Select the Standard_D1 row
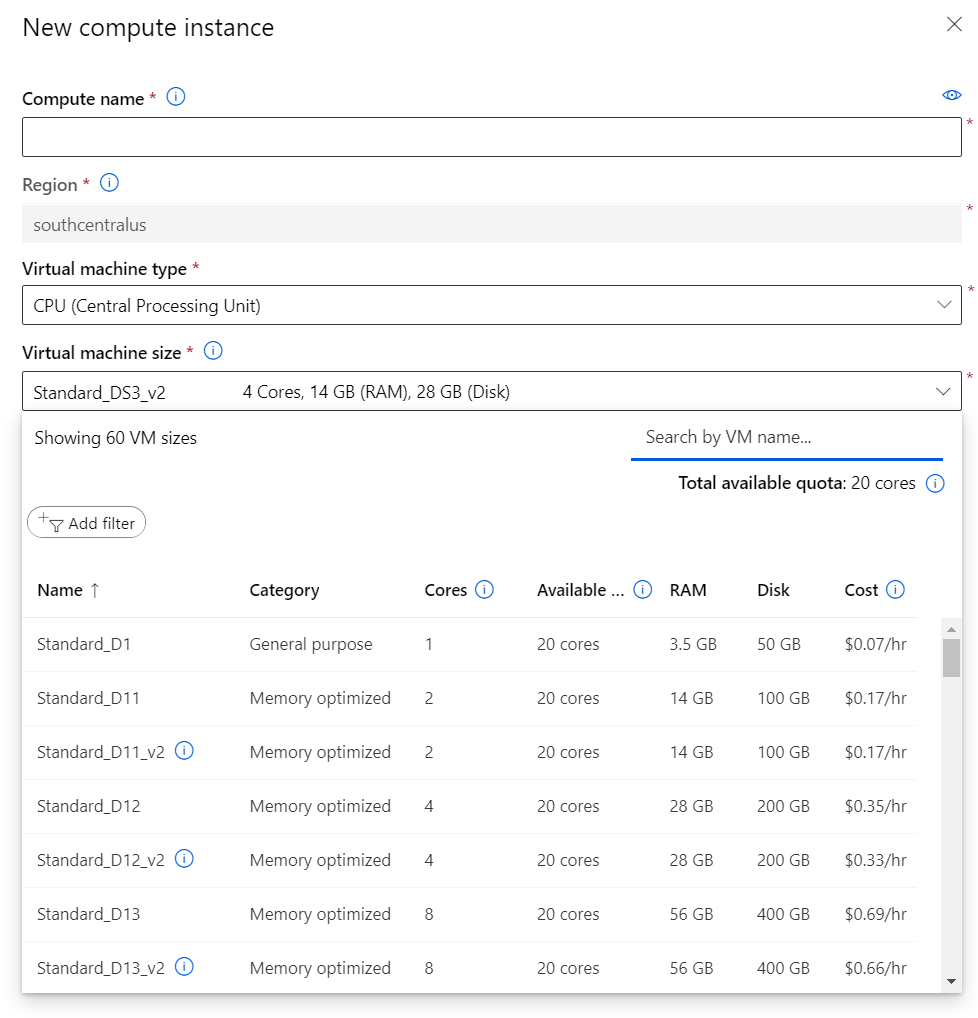 469,644
